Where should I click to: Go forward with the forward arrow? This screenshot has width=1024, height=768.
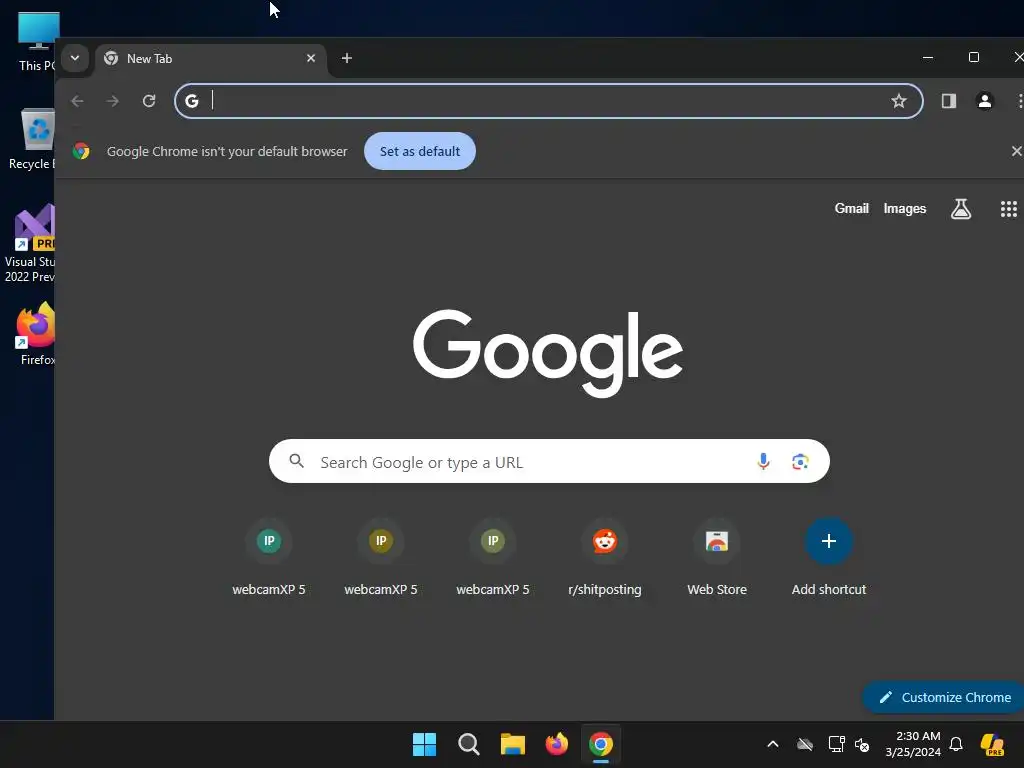113,101
